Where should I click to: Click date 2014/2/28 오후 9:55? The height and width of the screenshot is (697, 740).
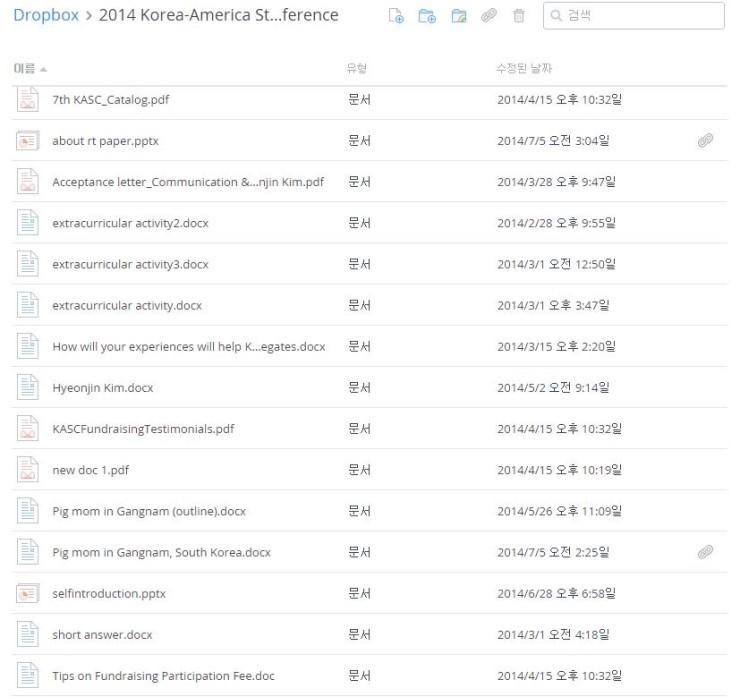[556, 223]
